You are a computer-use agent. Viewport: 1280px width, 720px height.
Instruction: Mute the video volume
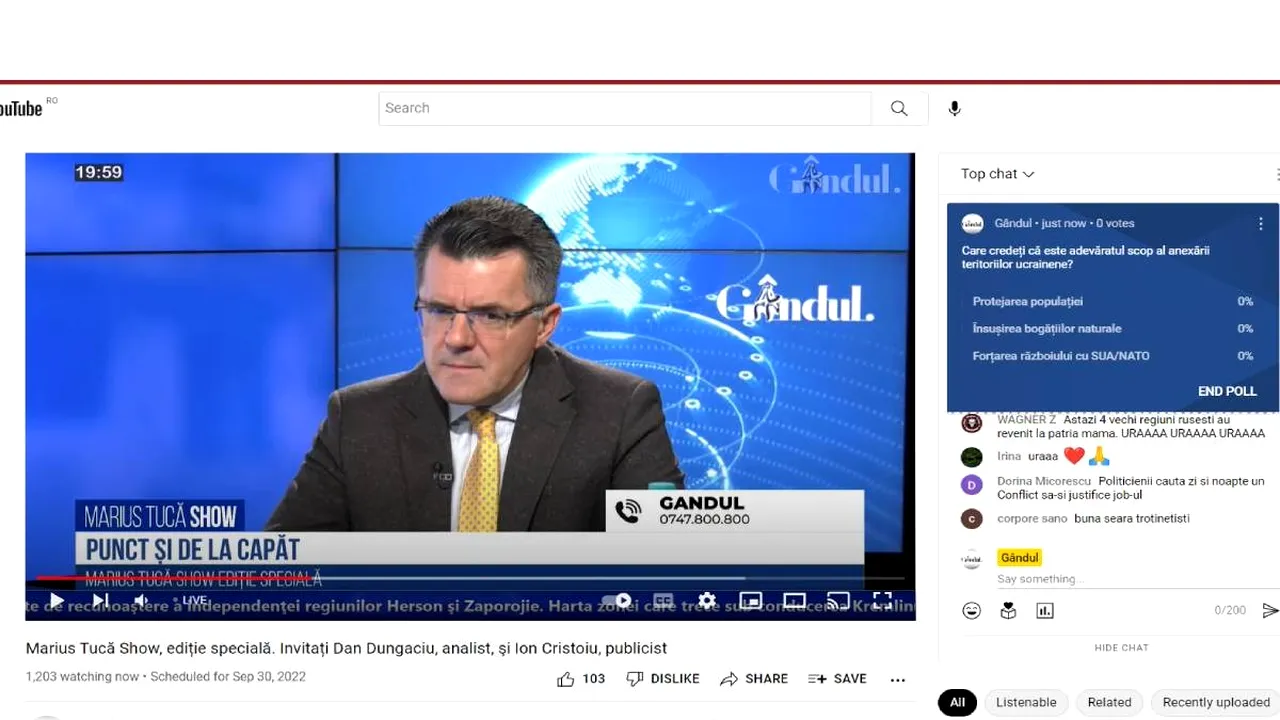pyautogui.click(x=140, y=600)
